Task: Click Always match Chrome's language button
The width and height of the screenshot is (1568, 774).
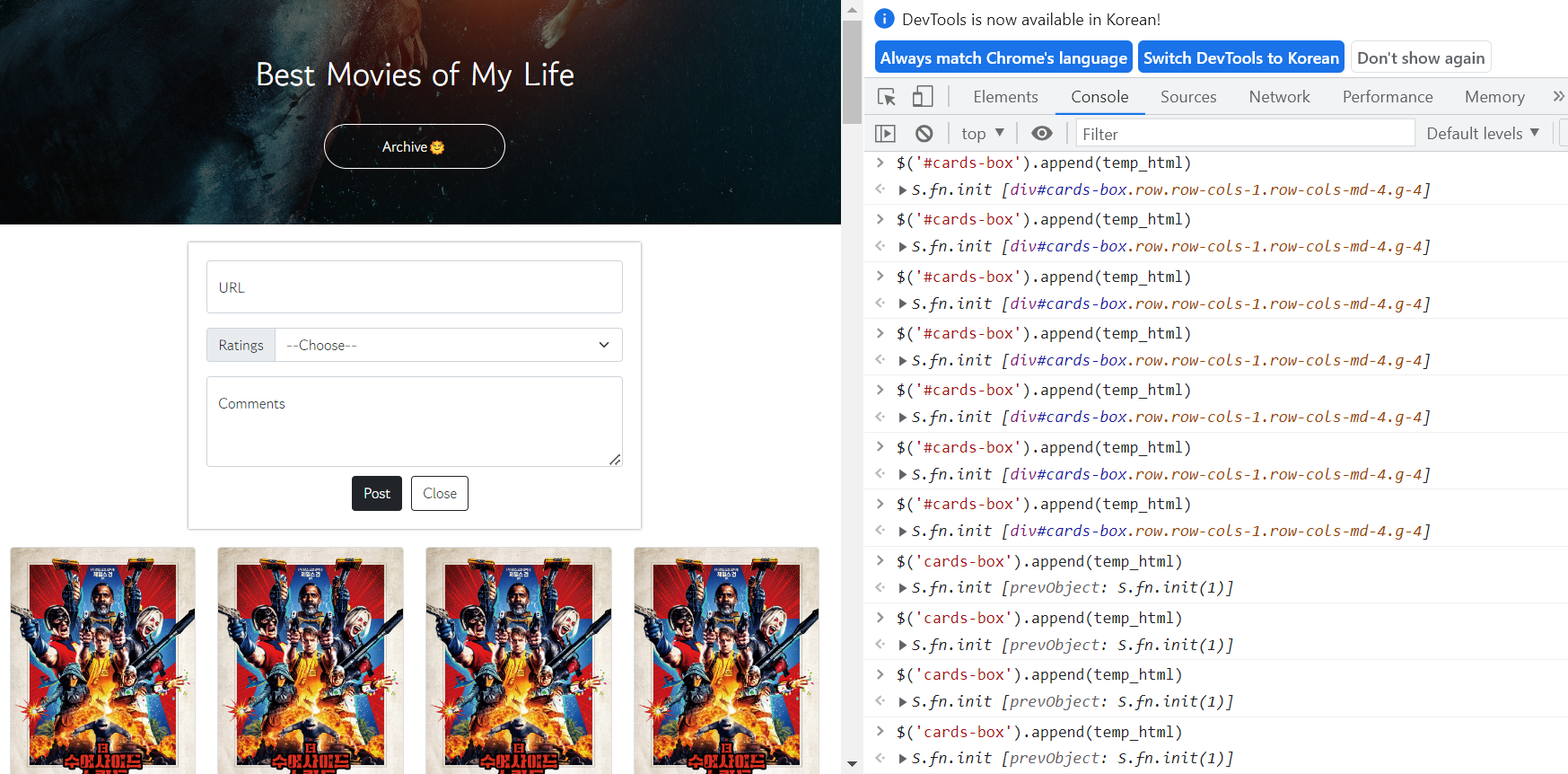Action: [x=1003, y=57]
